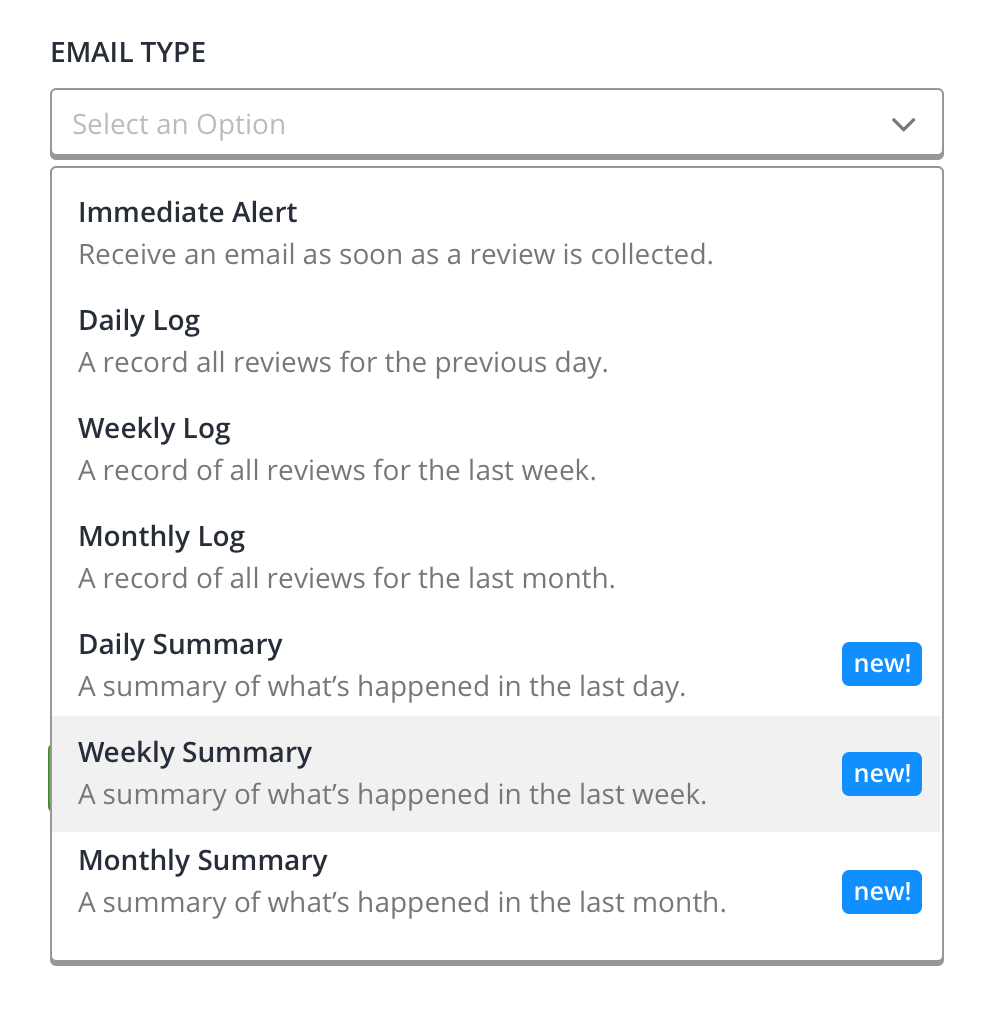Viewport: 1006px width, 1032px height.
Task: Click the dropdown chevron arrow icon
Action: click(x=903, y=124)
